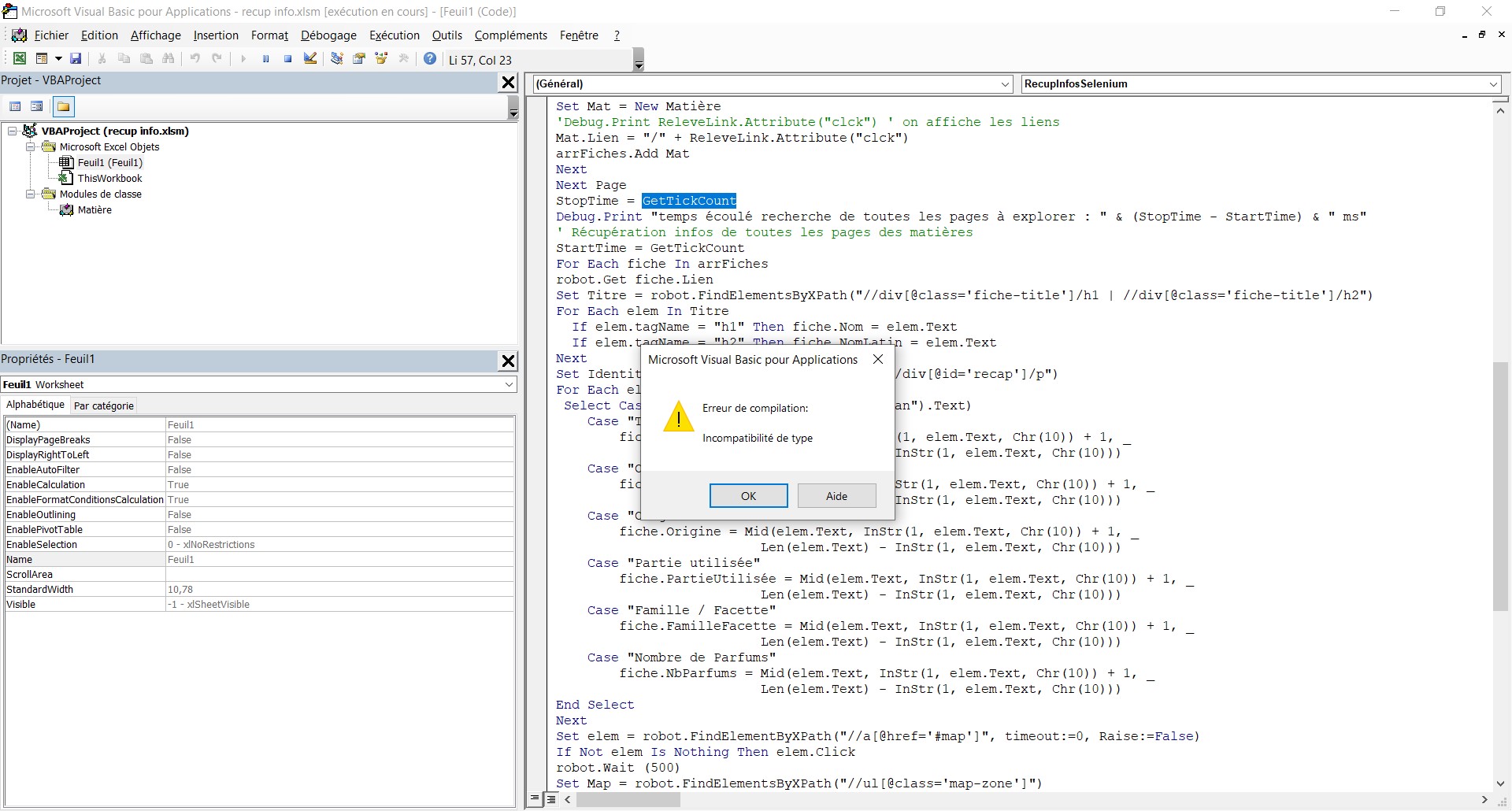Click the Reset (stop) execution icon
The width and height of the screenshot is (1512, 811).
[287, 59]
